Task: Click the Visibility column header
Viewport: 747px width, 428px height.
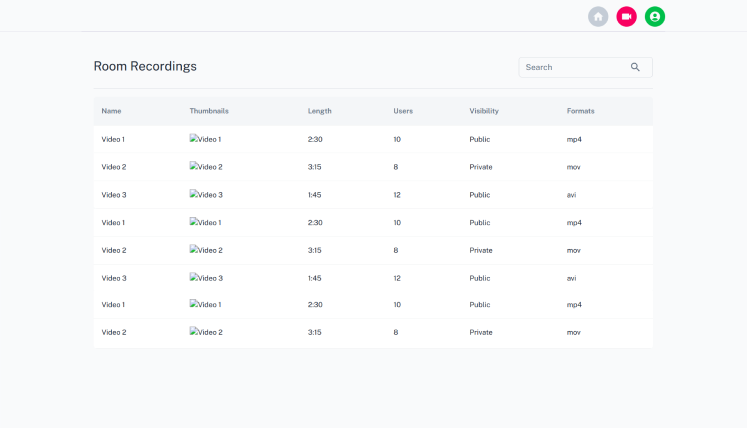Action: 484,111
